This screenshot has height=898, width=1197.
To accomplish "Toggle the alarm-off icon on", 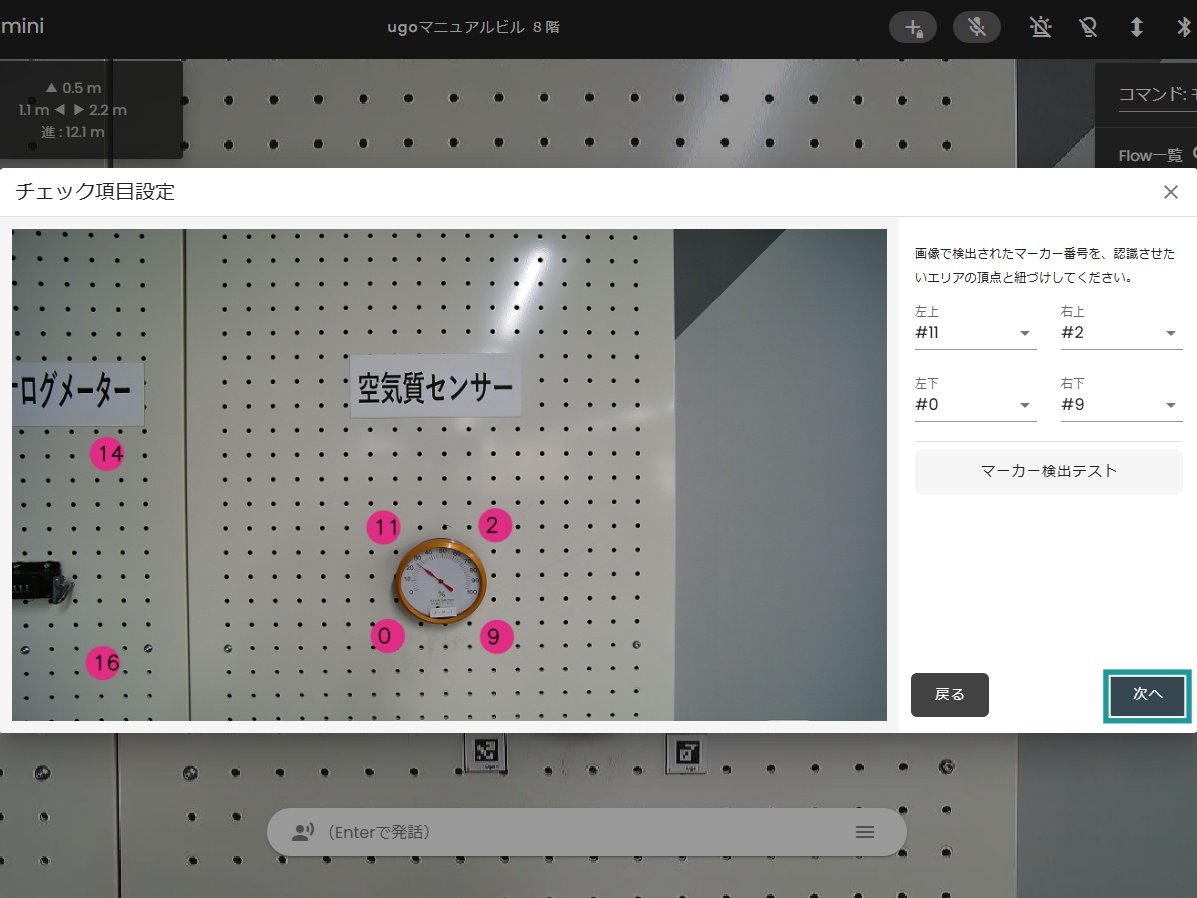I will (x=1040, y=27).
